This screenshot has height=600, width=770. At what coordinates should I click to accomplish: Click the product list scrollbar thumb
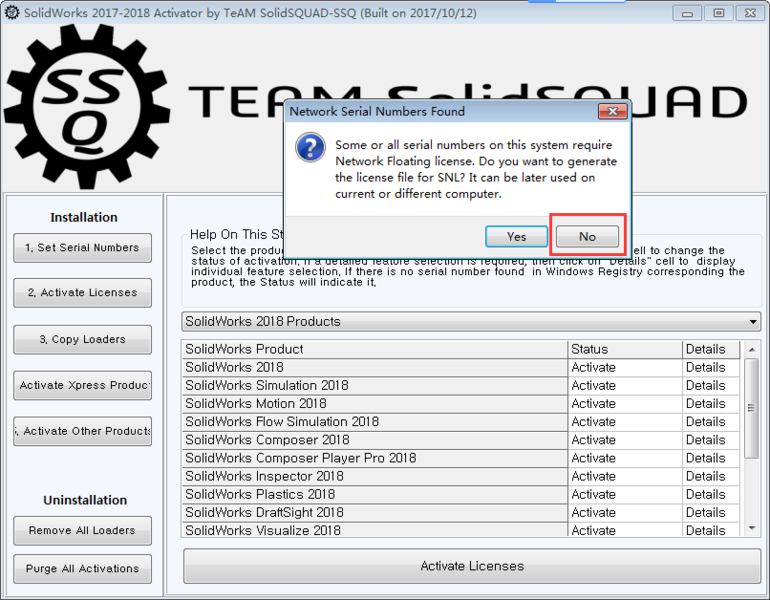tap(751, 409)
